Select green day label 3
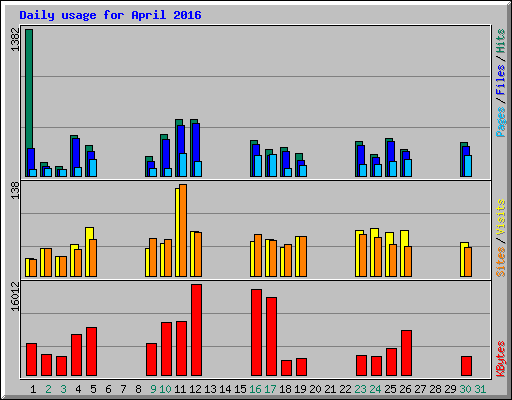 63,389
